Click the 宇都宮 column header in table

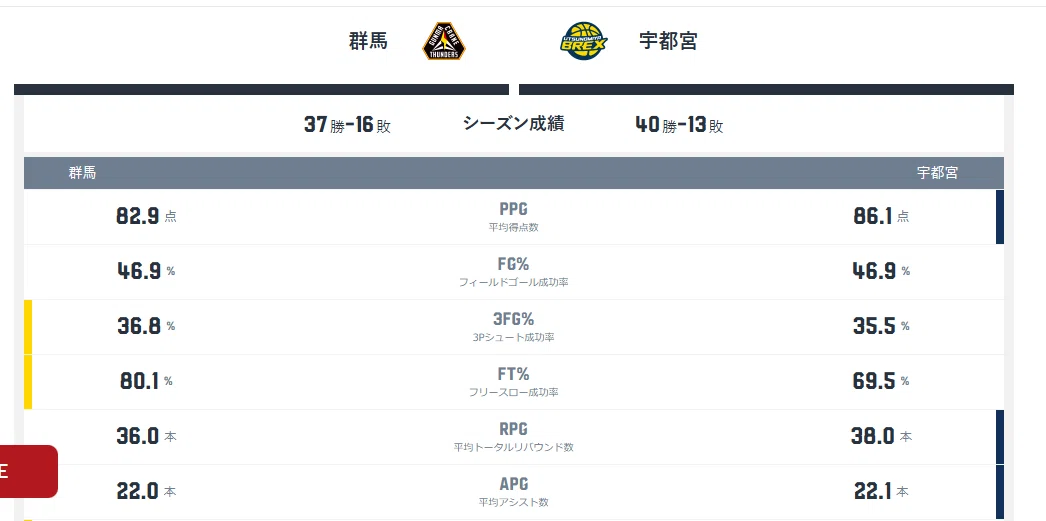(x=937, y=173)
